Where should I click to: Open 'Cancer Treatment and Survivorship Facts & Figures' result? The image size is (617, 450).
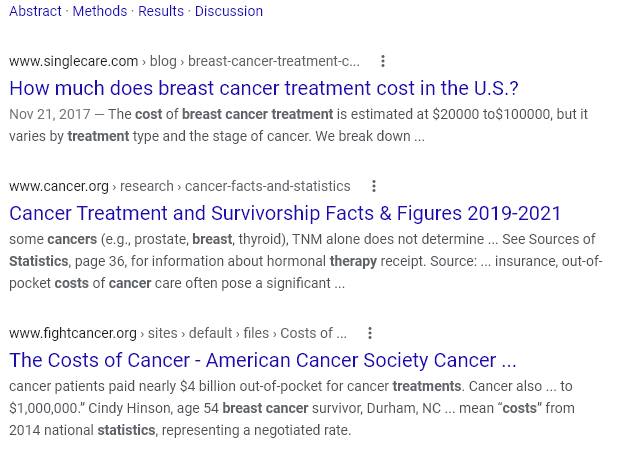click(x=285, y=213)
